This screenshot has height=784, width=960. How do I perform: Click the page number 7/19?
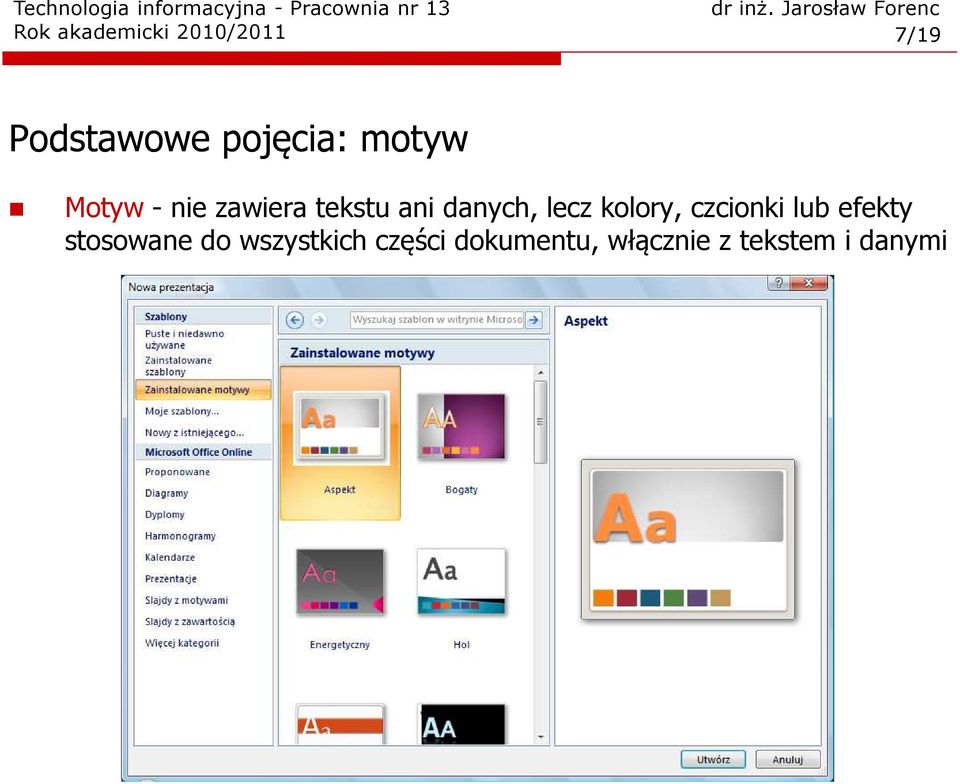click(917, 35)
